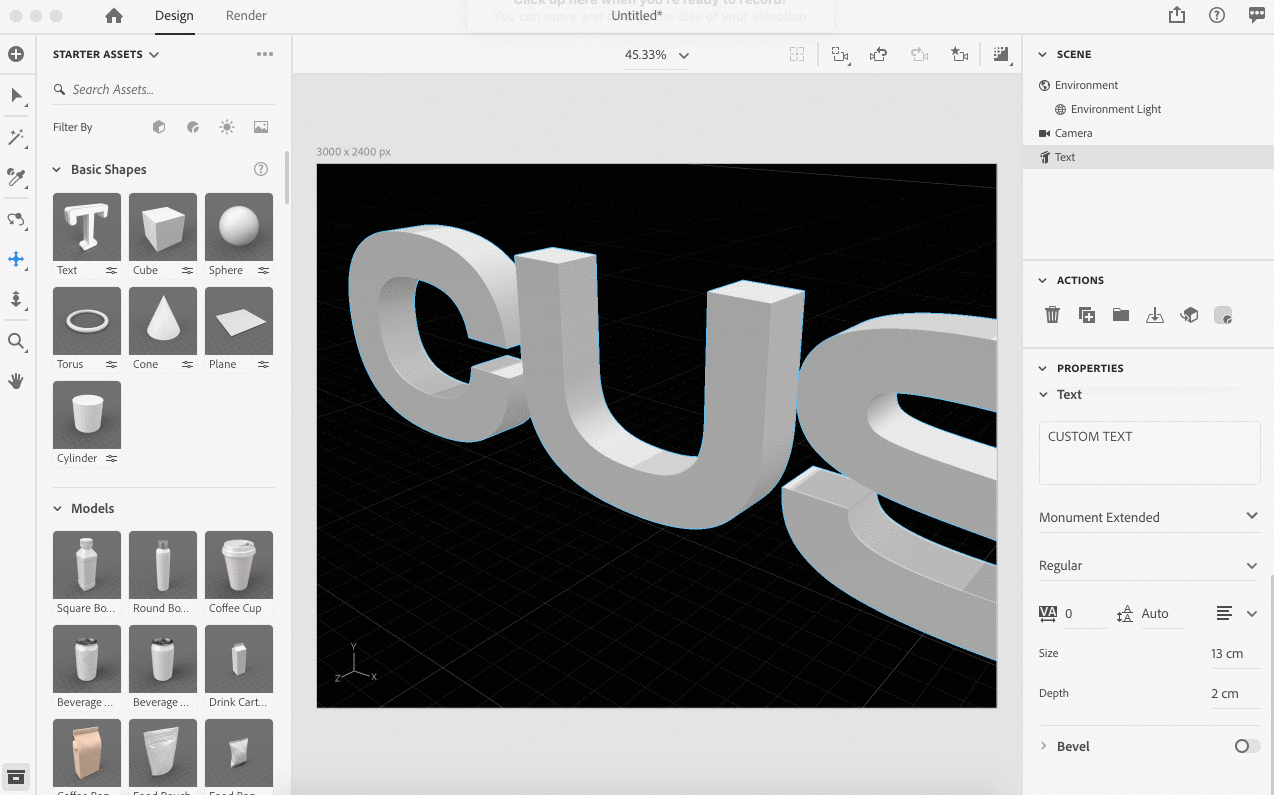
Task: Open the camera bookmarks star icon
Action: click(959, 55)
